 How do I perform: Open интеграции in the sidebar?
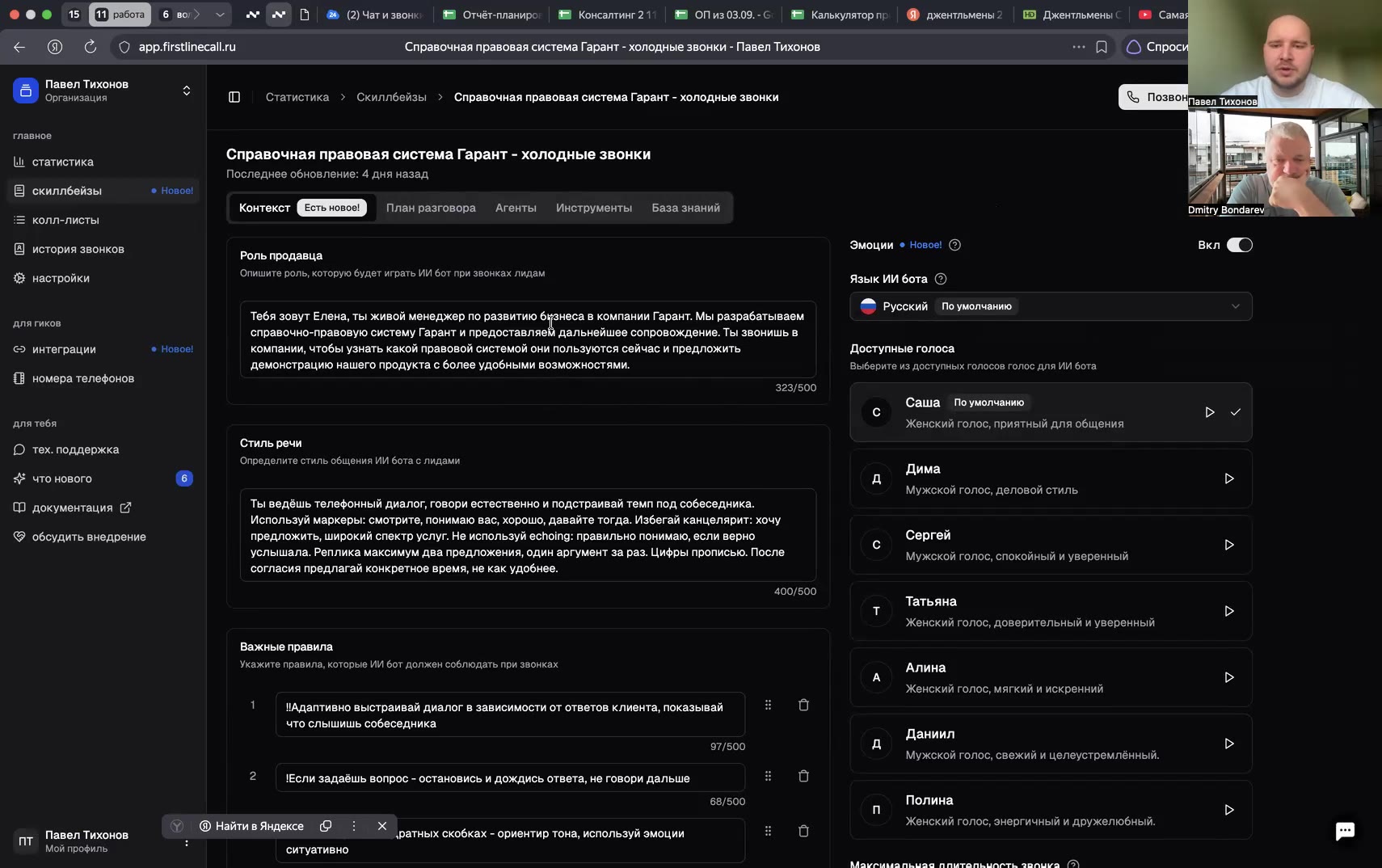(x=103, y=349)
